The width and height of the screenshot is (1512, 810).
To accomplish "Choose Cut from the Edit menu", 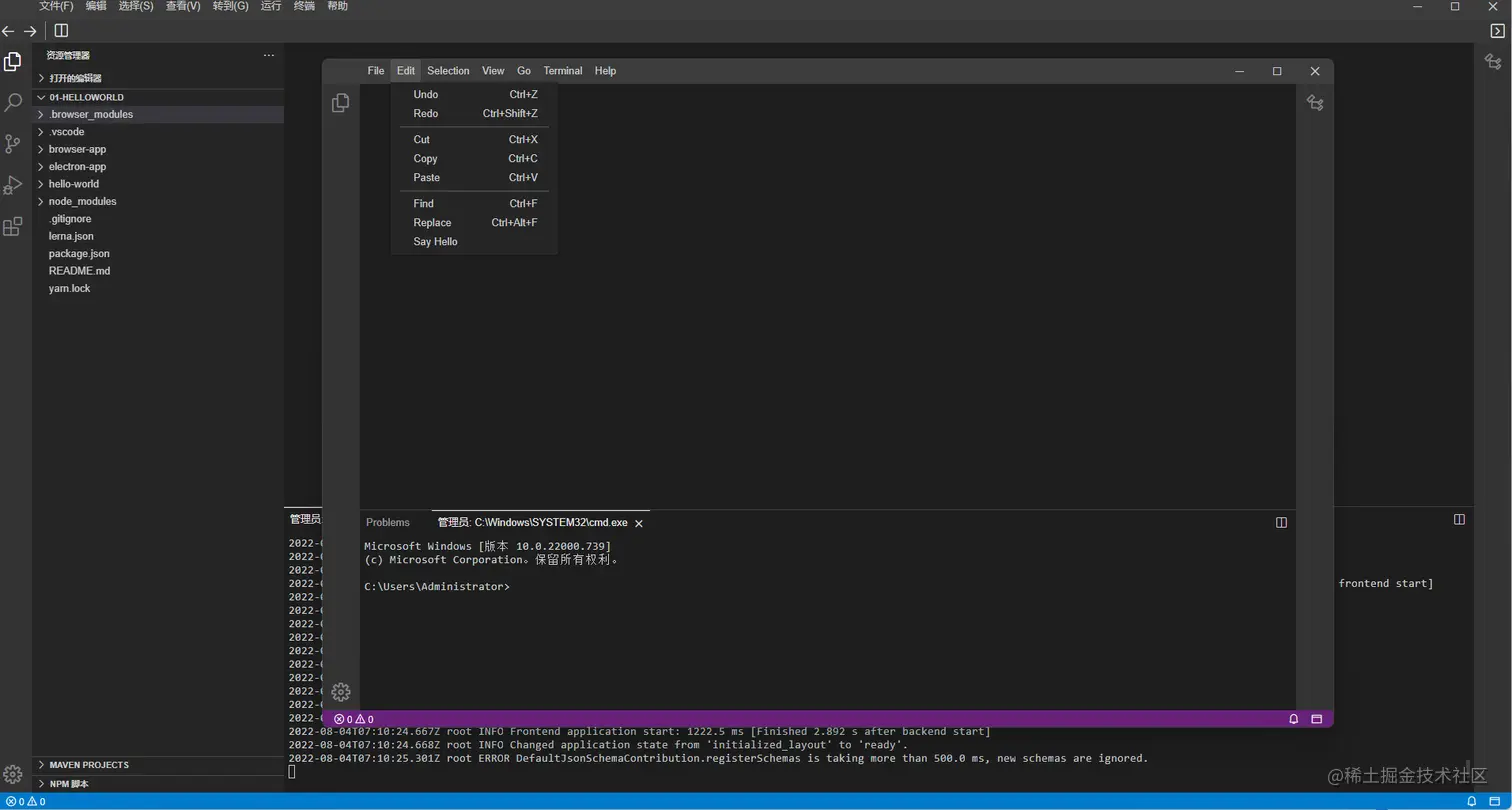I will pos(475,139).
